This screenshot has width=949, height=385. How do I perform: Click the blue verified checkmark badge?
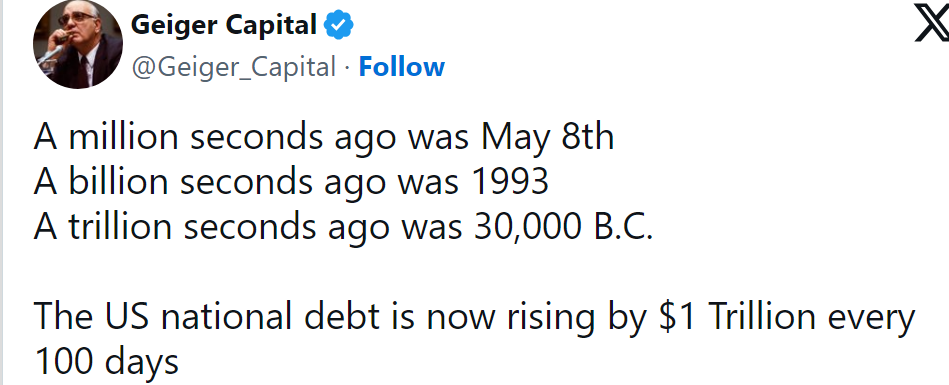339,25
